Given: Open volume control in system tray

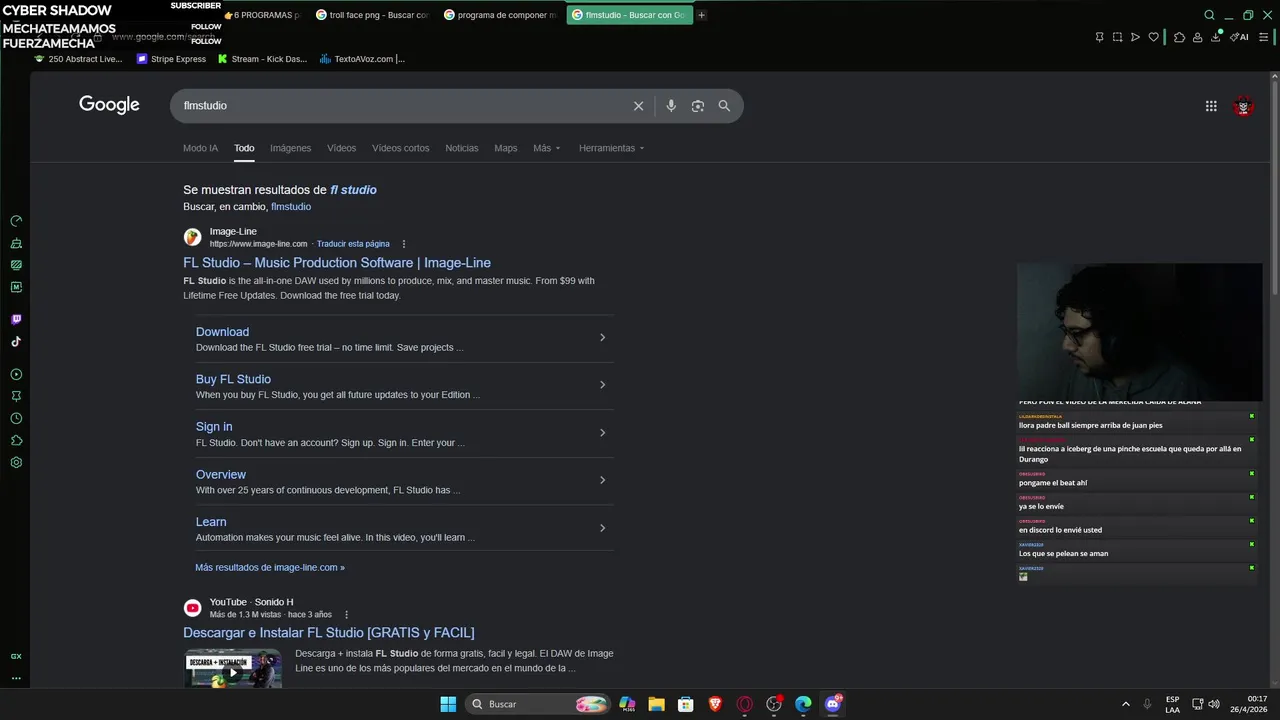Looking at the screenshot, I should coord(1213,704).
